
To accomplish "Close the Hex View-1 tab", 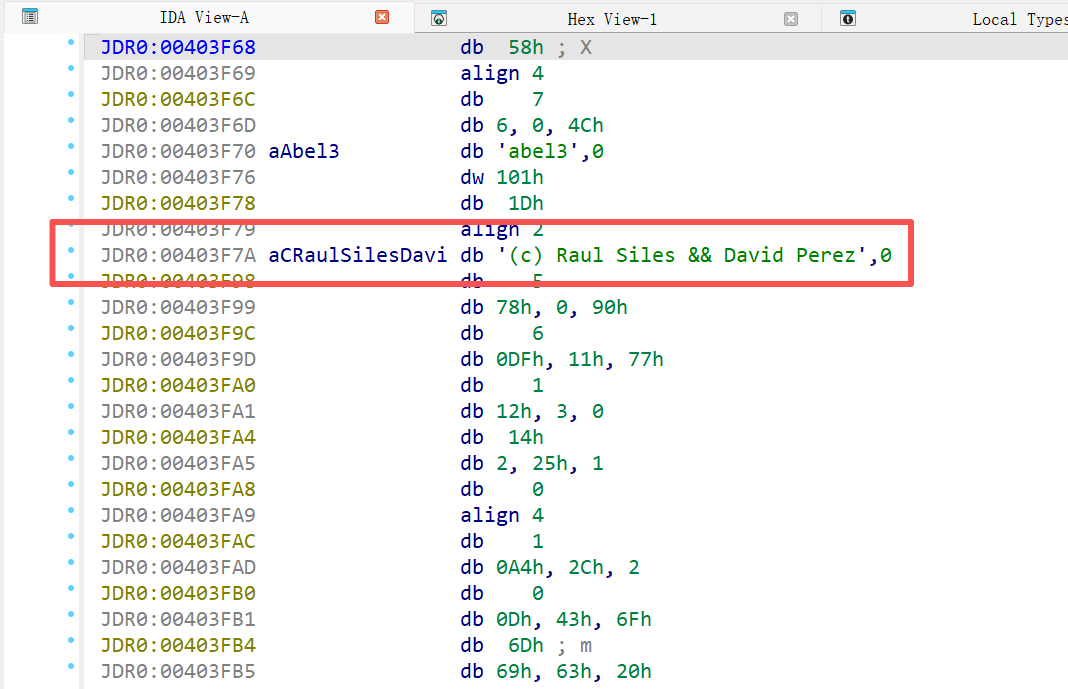I will click(x=791, y=19).
